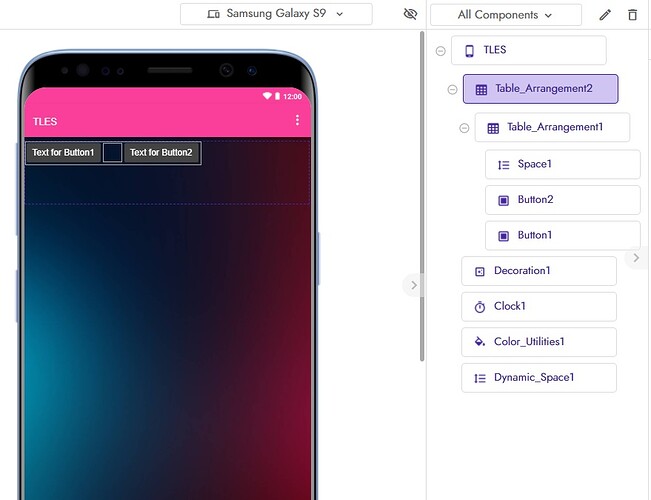Collapse the TLES screen tree node
This screenshot has width=651, height=500.
click(x=441, y=51)
